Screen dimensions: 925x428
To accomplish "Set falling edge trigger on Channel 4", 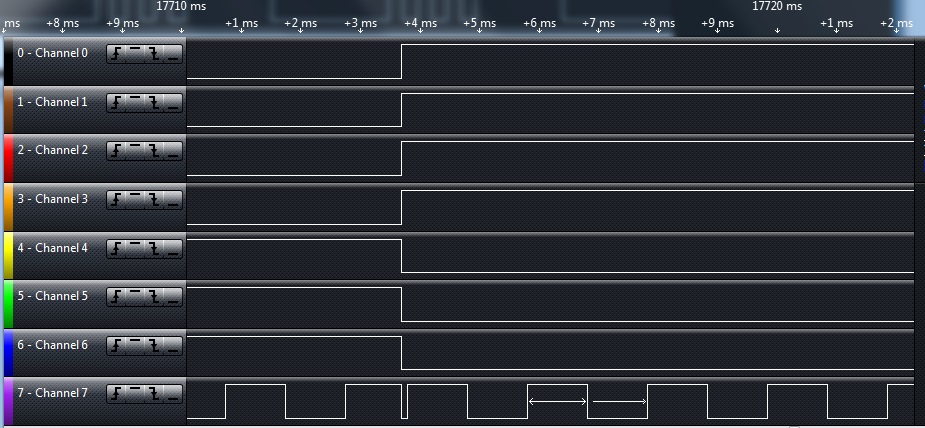I will pos(154,249).
